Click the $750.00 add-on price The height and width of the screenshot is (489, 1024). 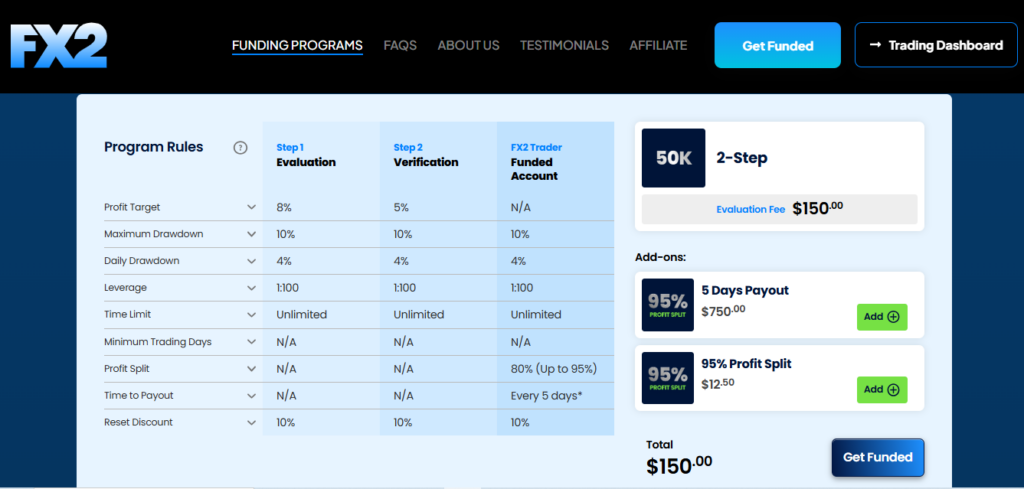pyautogui.click(x=723, y=311)
